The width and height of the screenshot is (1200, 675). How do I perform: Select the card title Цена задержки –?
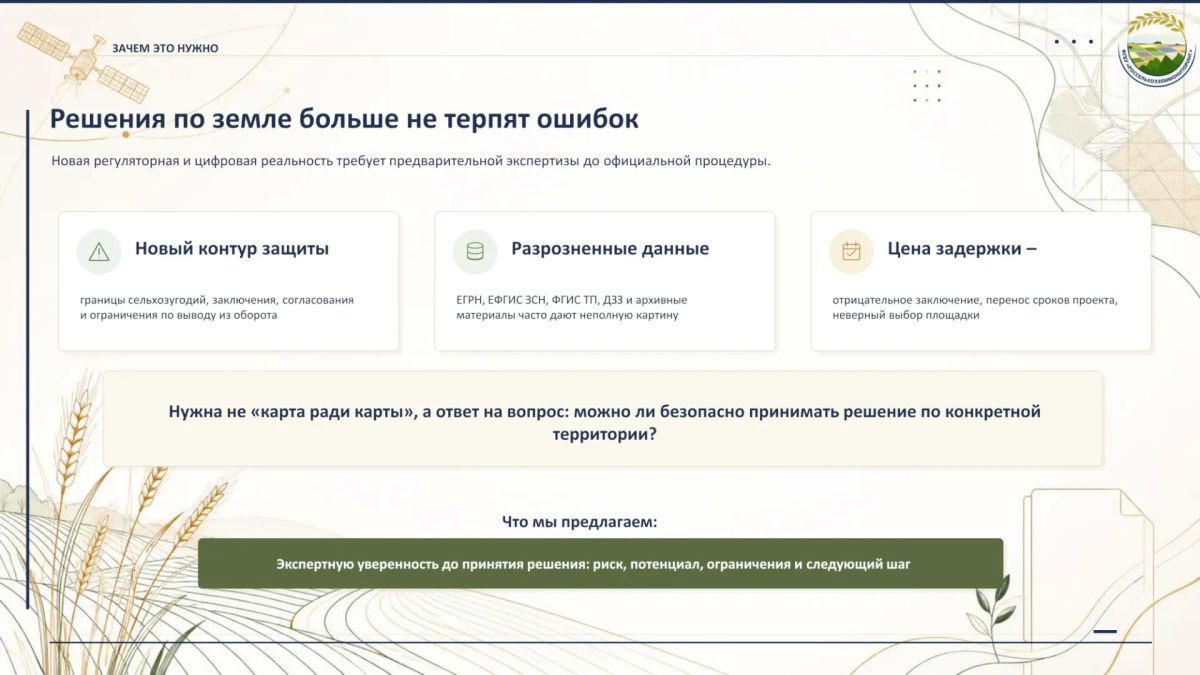point(962,249)
